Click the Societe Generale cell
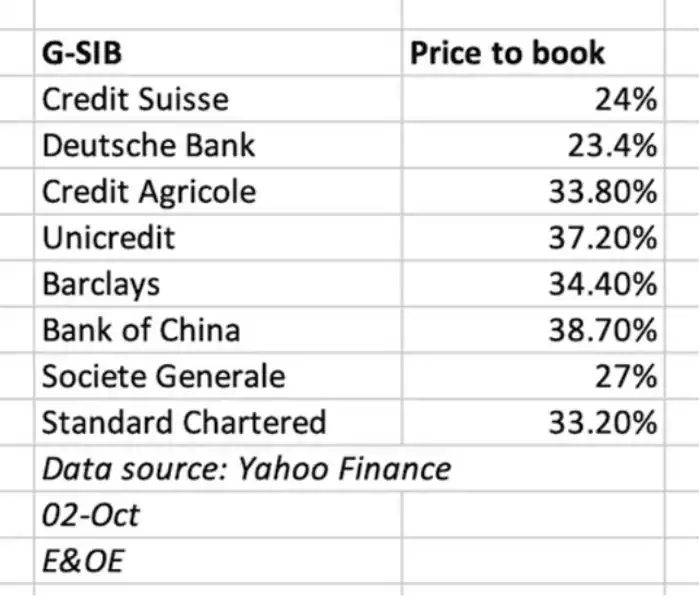The image size is (700, 604). click(x=218, y=376)
